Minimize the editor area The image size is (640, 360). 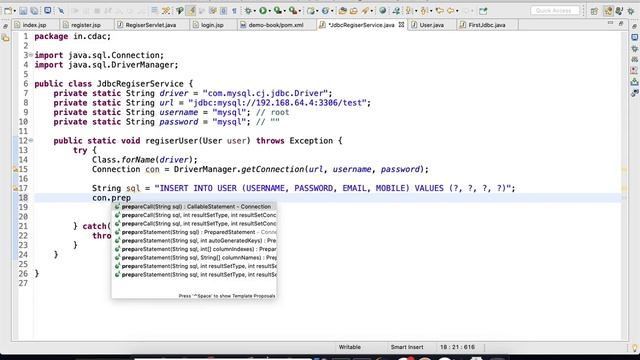[x=610, y=24]
